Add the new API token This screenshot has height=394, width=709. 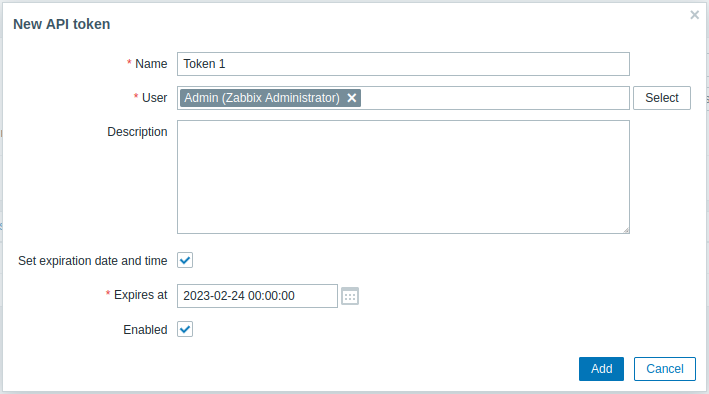click(601, 369)
